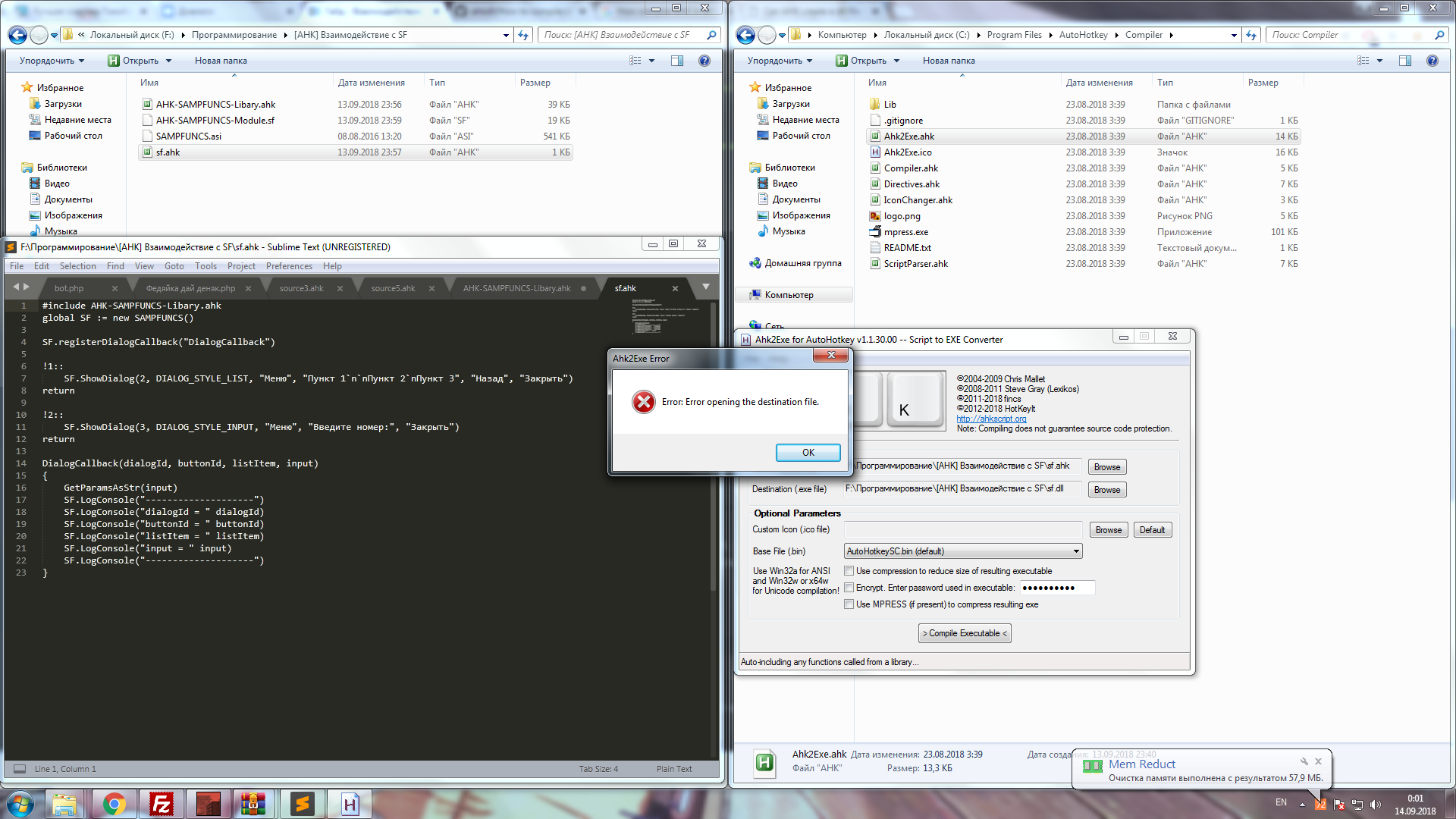This screenshot has height=819, width=1456.
Task: Select mpress.exe file icon
Action: [875, 232]
